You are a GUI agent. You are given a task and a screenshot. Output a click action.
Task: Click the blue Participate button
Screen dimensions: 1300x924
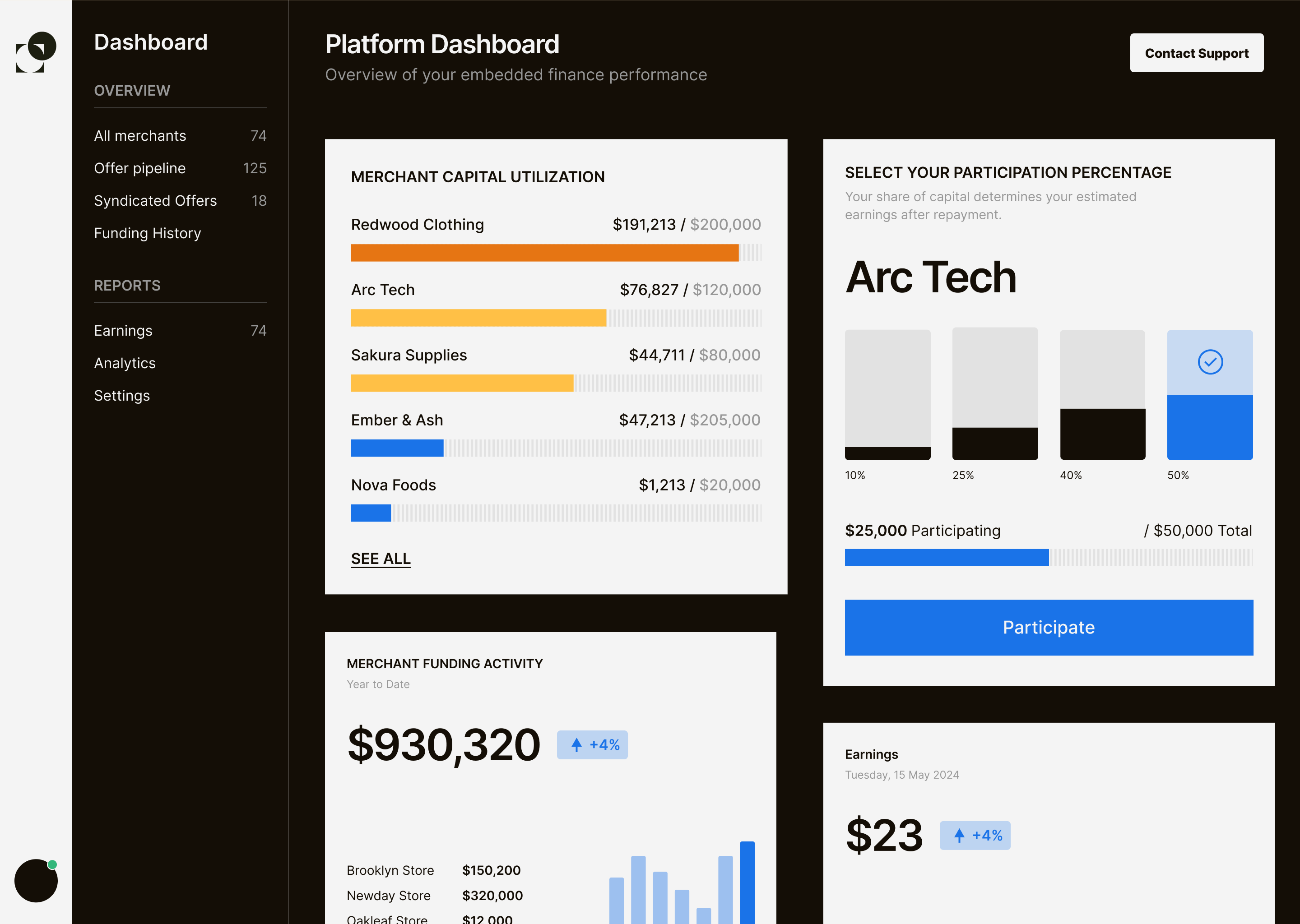pos(1049,627)
